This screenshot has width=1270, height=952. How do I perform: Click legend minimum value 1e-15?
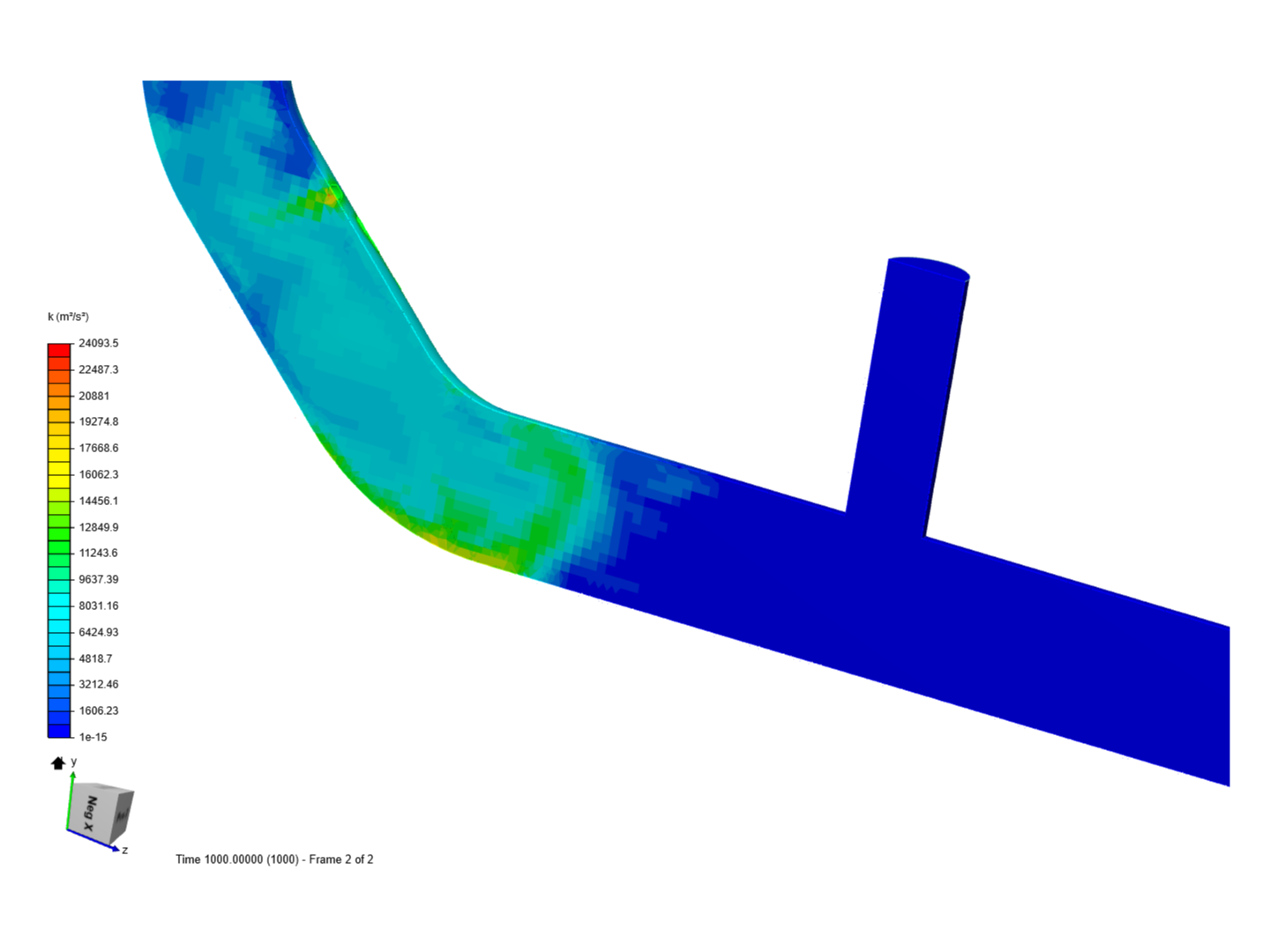click(x=93, y=737)
